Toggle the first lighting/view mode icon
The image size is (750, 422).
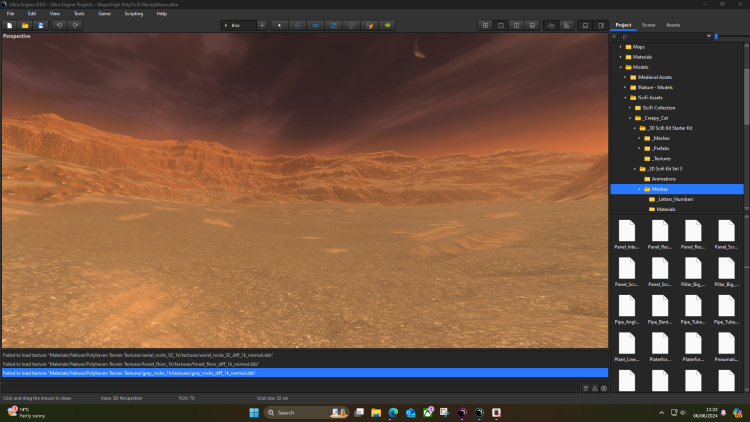pyautogui.click(x=551, y=25)
